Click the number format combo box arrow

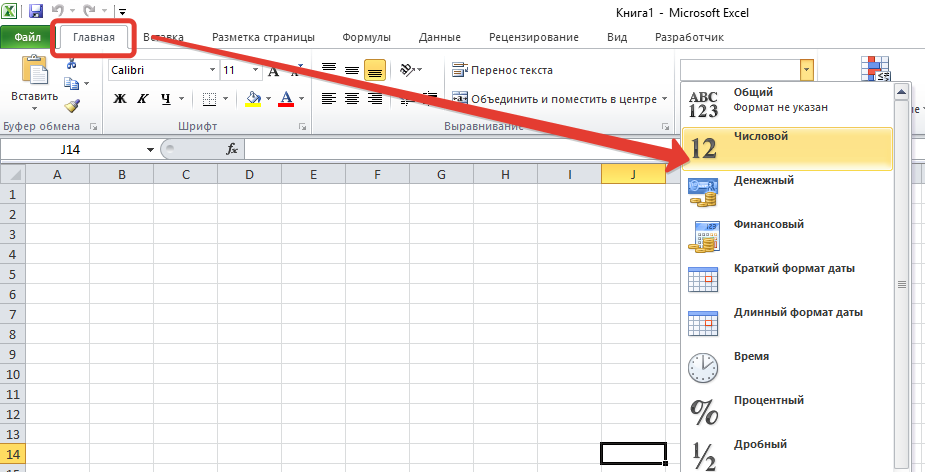[807, 70]
